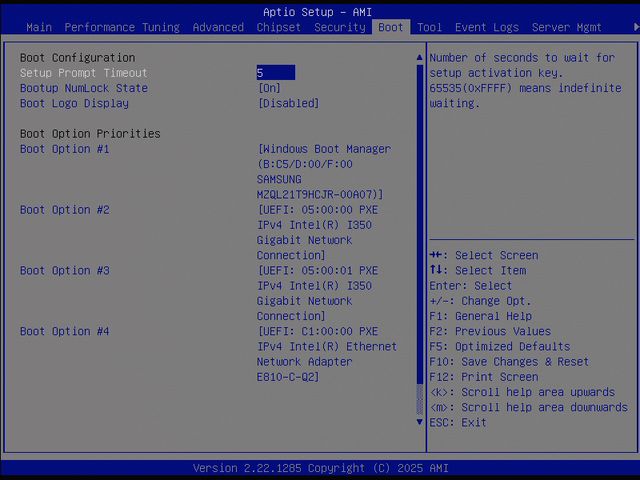Image resolution: width=640 pixels, height=480 pixels.
Task: Select the Boot Option #2 label
Action: click(64, 210)
